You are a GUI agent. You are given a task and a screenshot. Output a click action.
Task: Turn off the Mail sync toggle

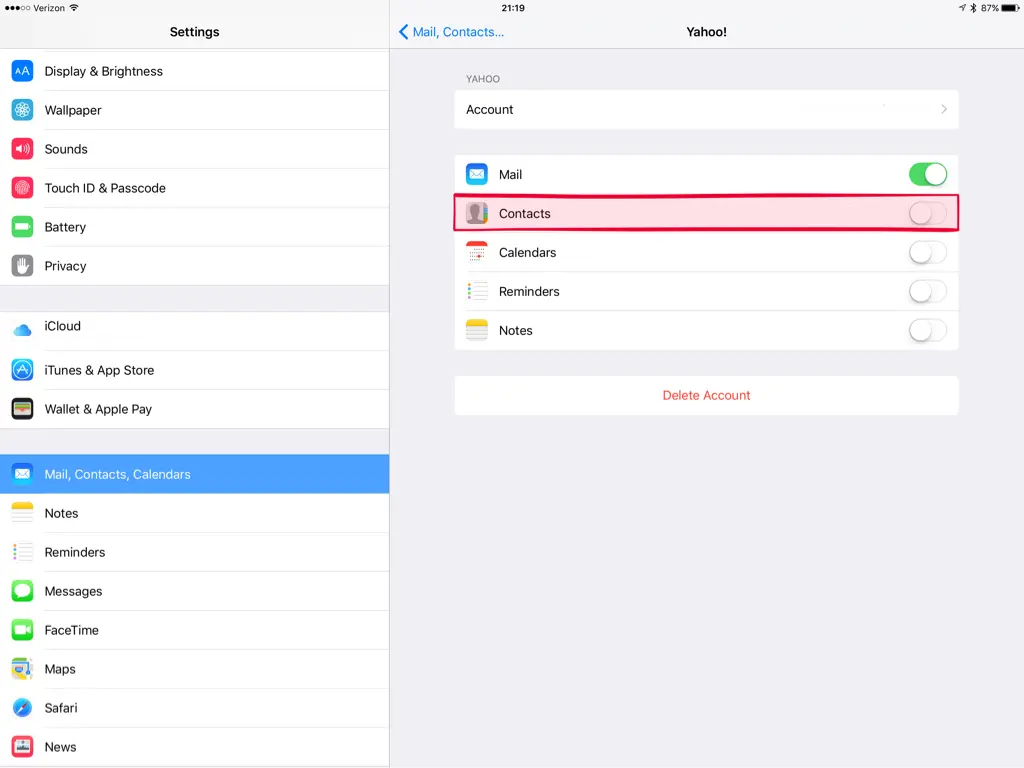(x=927, y=174)
